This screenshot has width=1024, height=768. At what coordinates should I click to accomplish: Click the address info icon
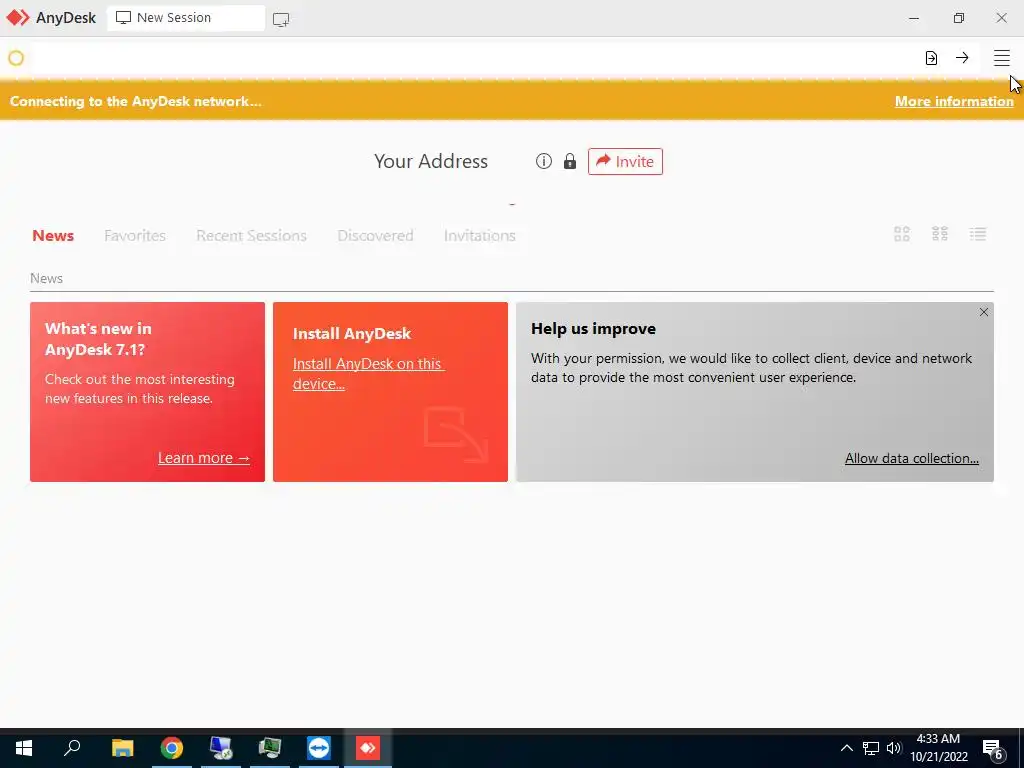coord(543,161)
